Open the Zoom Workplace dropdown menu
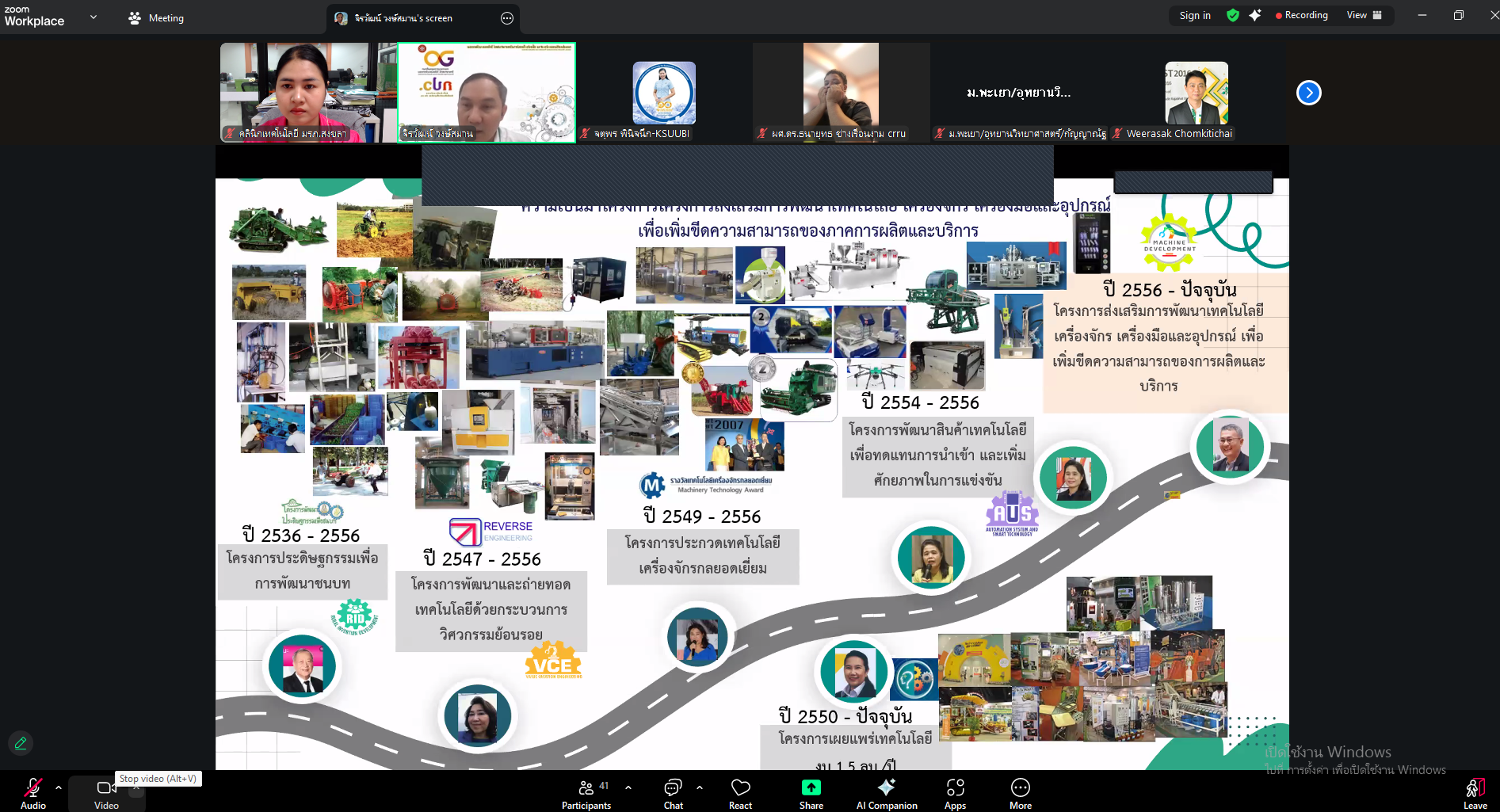 click(x=94, y=17)
